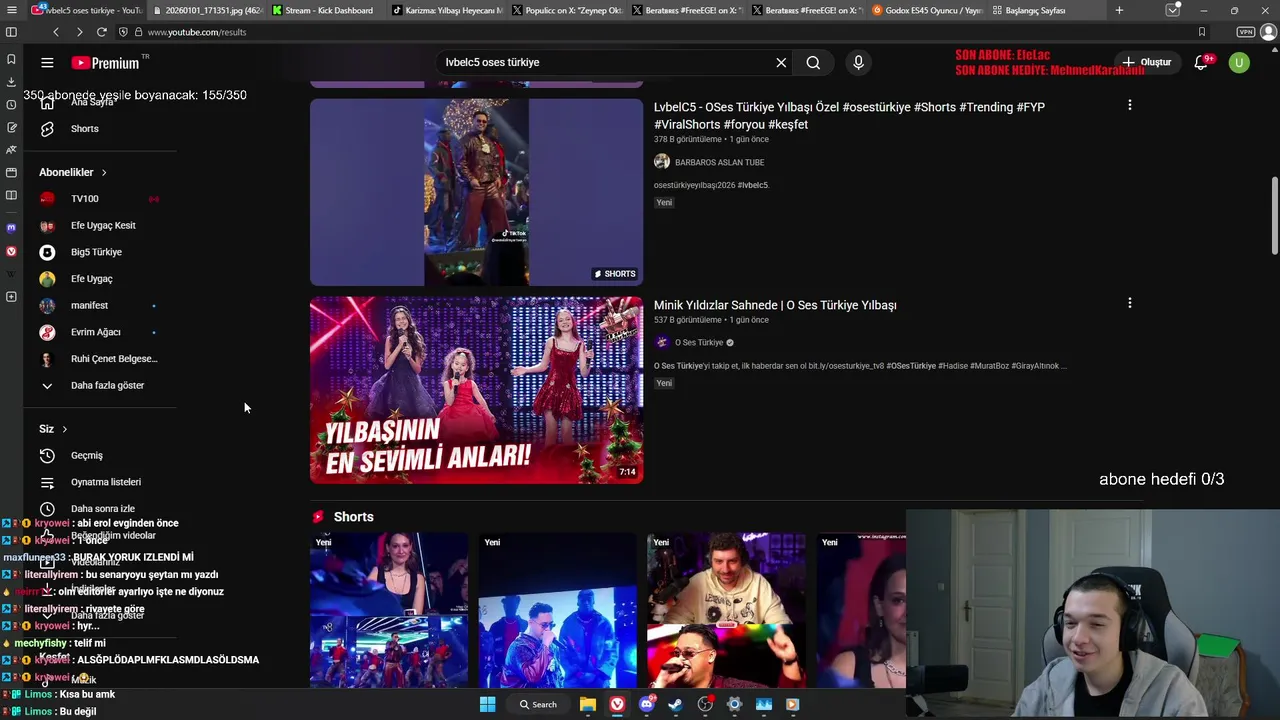Clear the search box with the X icon
This screenshot has width=1280, height=720.
tap(781, 62)
